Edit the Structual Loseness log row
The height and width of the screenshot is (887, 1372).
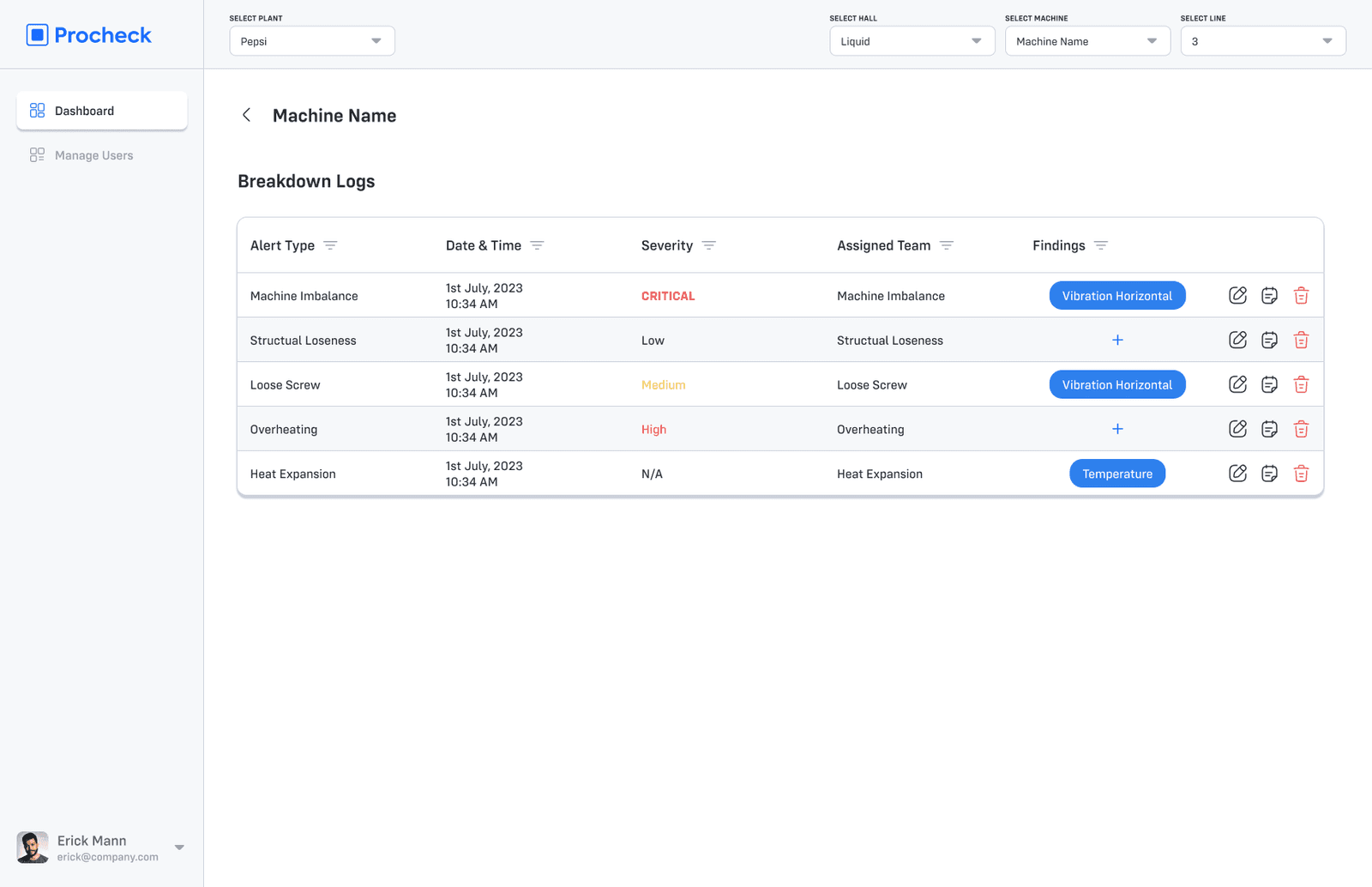coord(1237,340)
